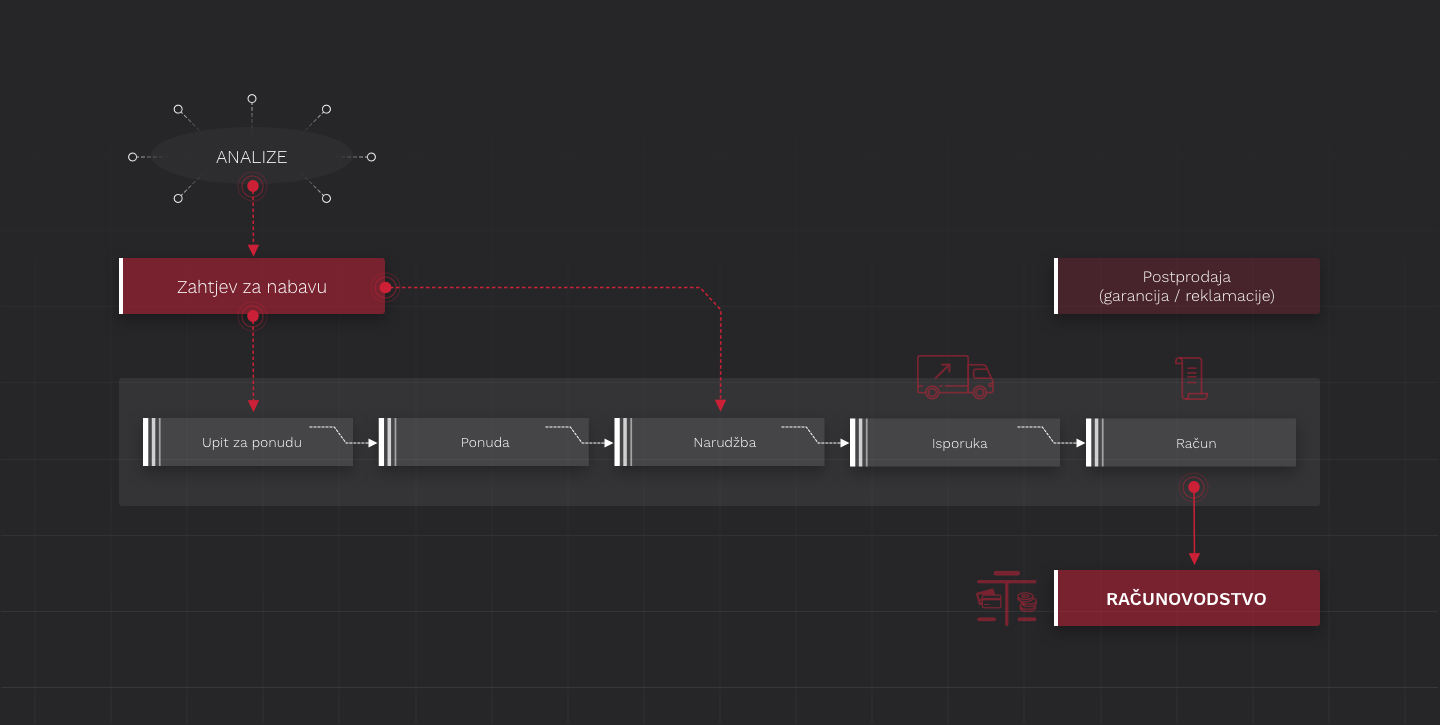Viewport: 1440px width, 725px height.
Task: Click red pulse dot beneath Zahtjev za nabavu
Action: pos(253,316)
